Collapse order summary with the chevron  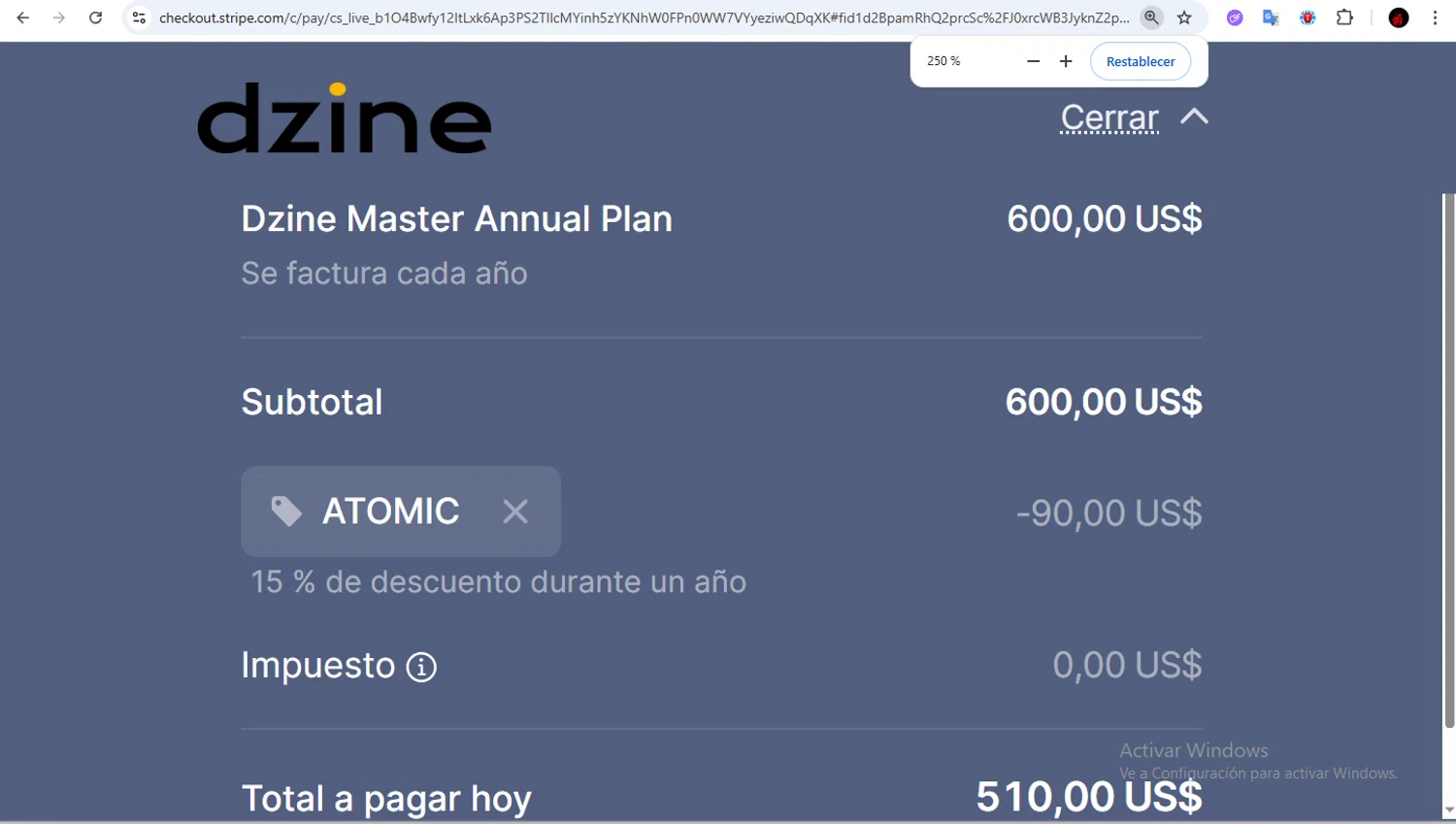coord(1194,116)
